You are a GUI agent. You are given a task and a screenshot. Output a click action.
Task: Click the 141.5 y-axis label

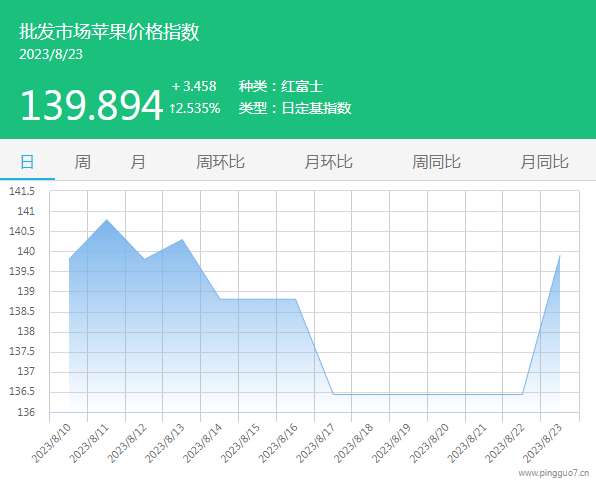pos(22,191)
